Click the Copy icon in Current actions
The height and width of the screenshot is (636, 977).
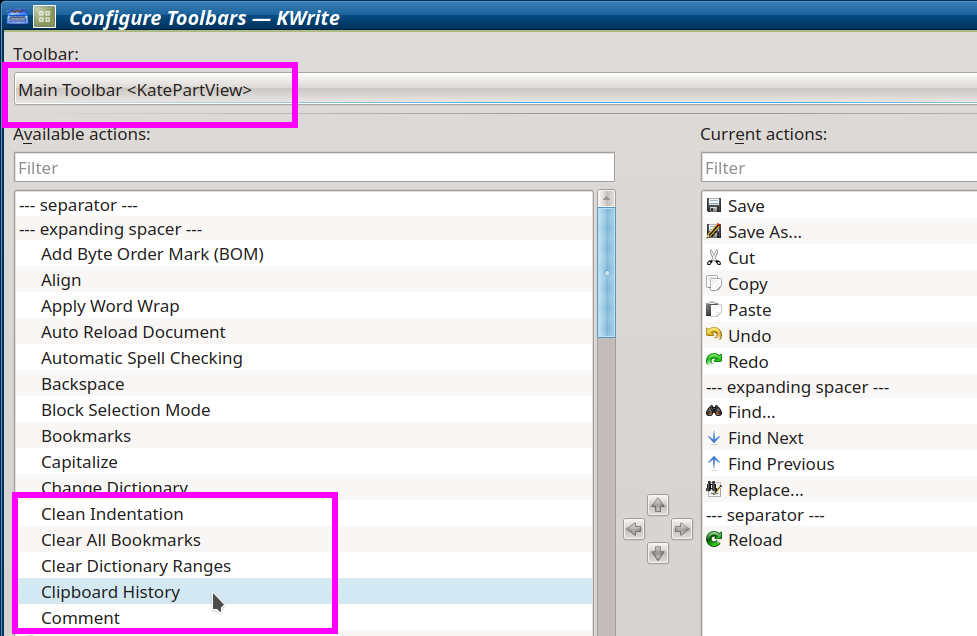point(713,283)
